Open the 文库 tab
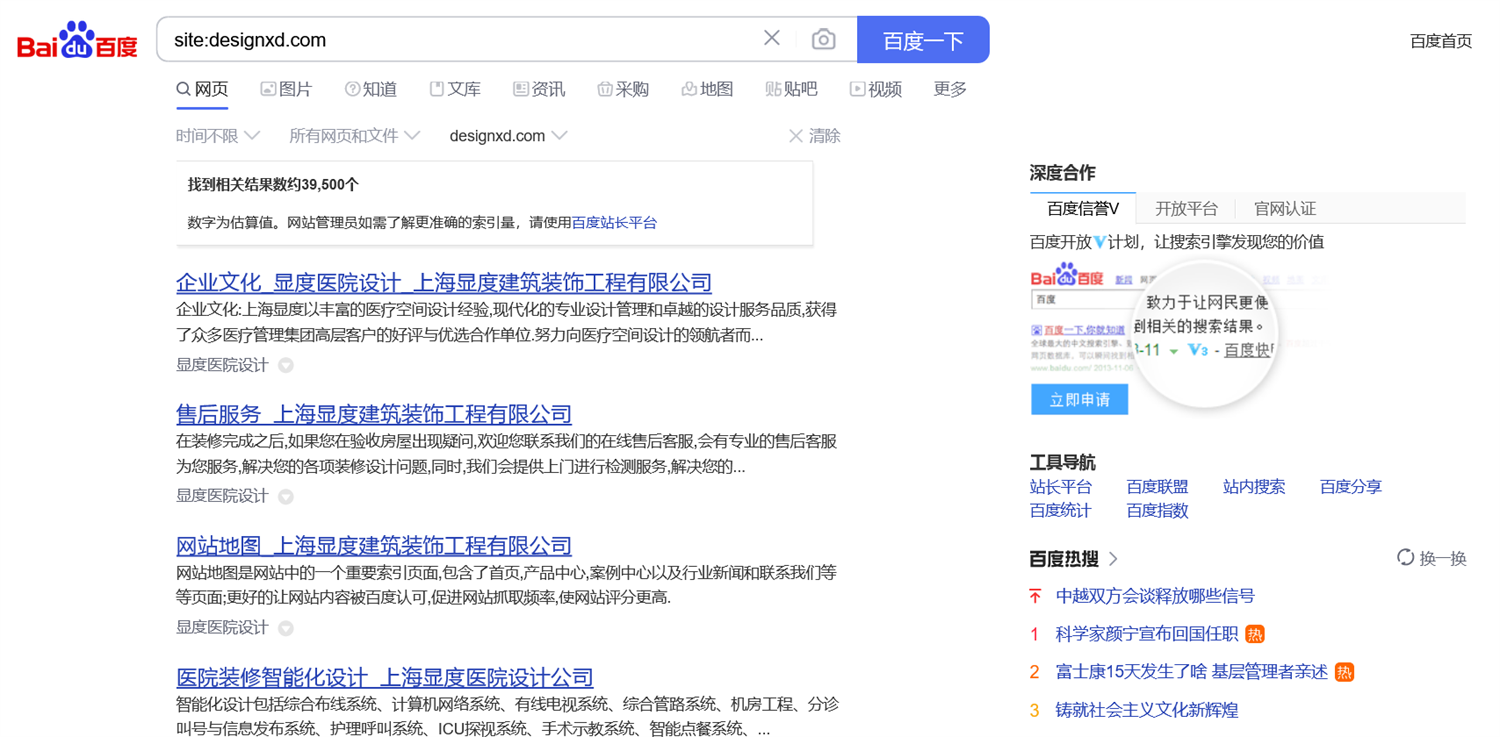This screenshot has width=1500, height=737. click(455, 89)
